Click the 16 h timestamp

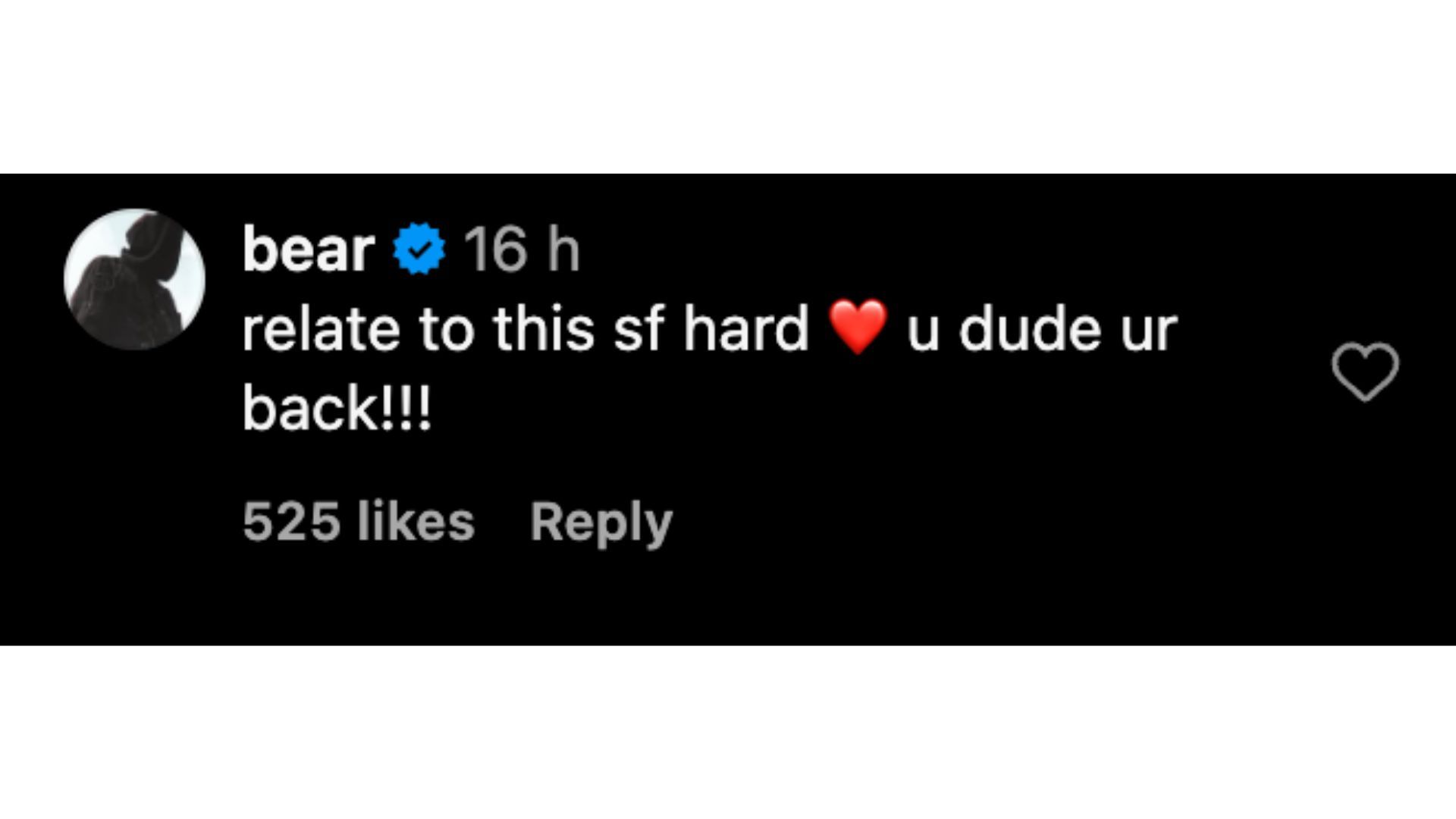pyautogui.click(x=522, y=249)
